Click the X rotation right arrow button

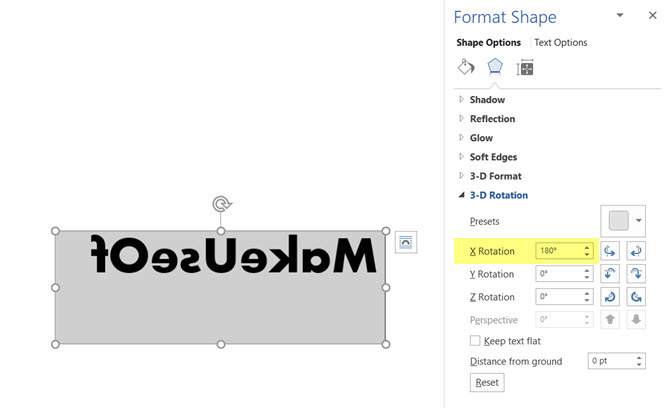pos(636,251)
